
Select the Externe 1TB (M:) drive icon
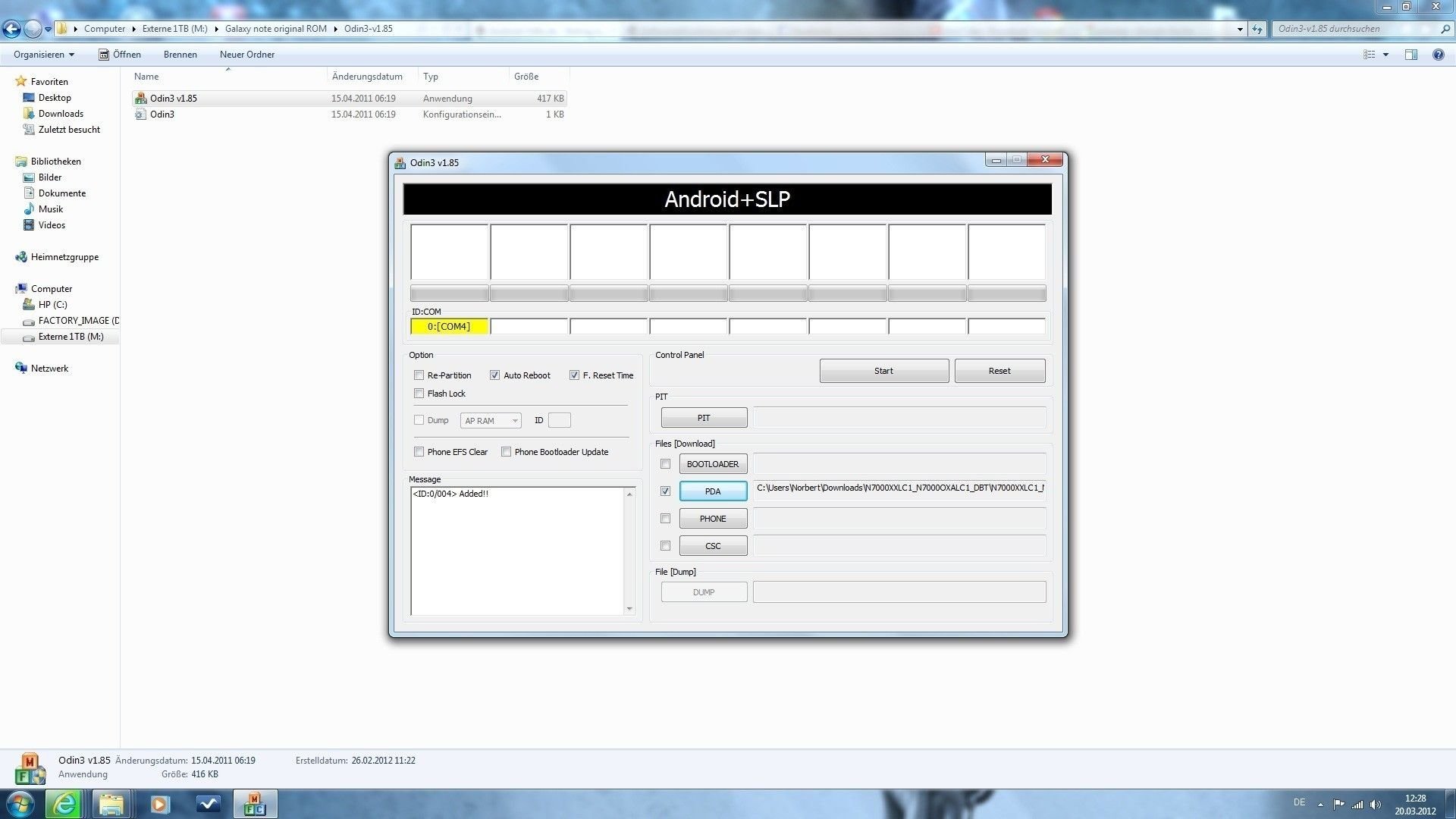click(29, 337)
